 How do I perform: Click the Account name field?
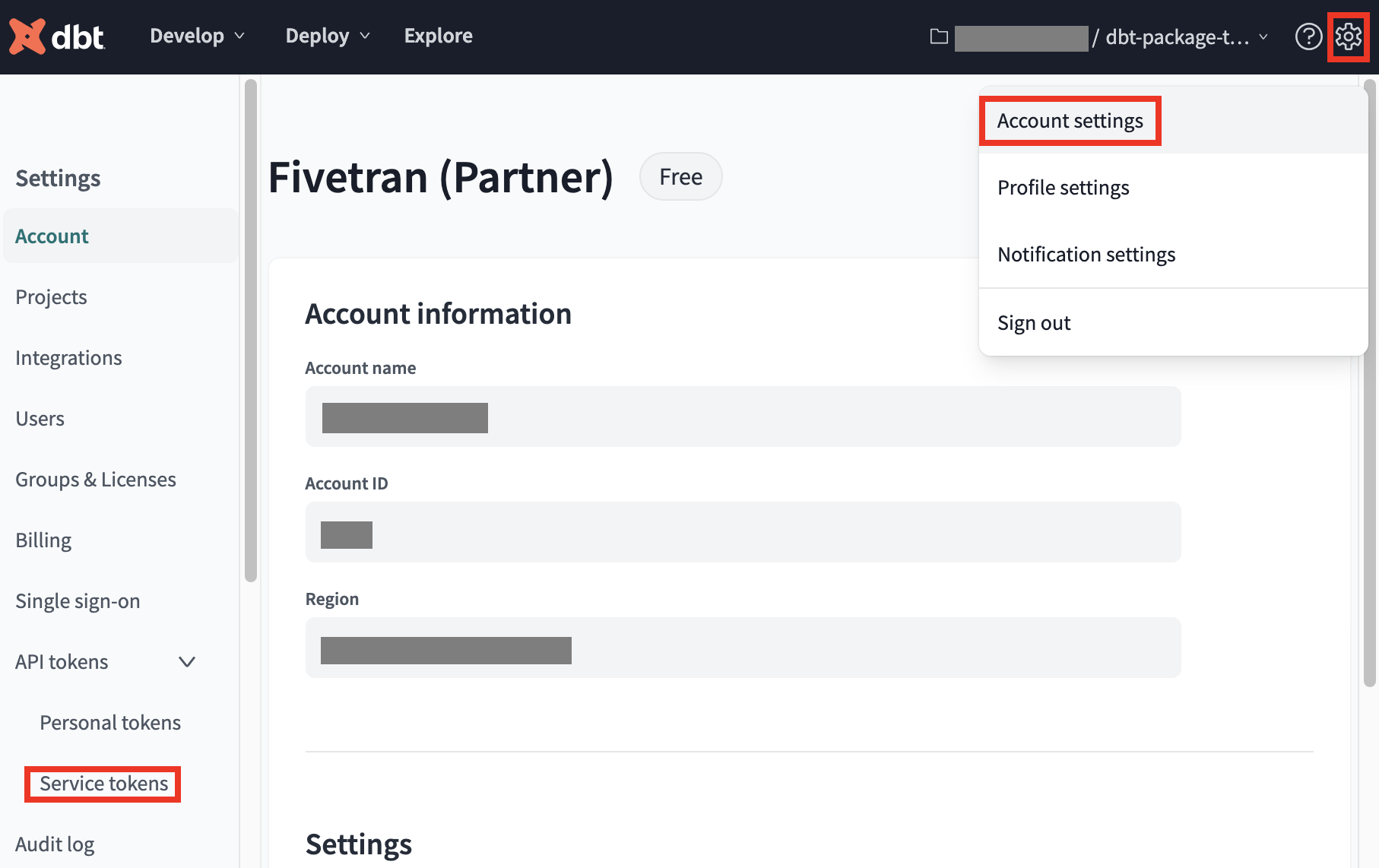pyautogui.click(x=743, y=417)
